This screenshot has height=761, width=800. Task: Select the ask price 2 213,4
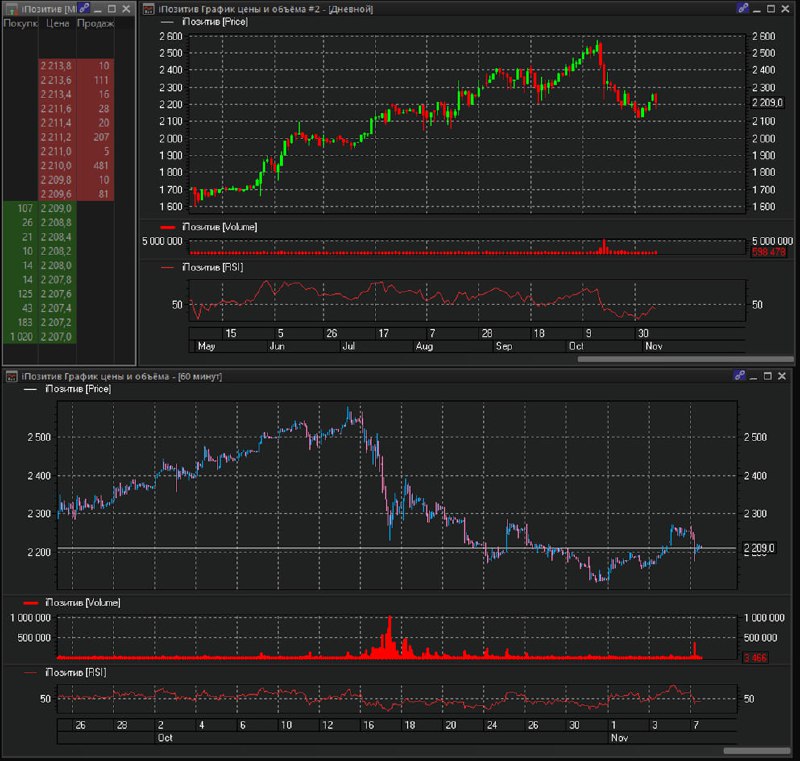[57, 94]
